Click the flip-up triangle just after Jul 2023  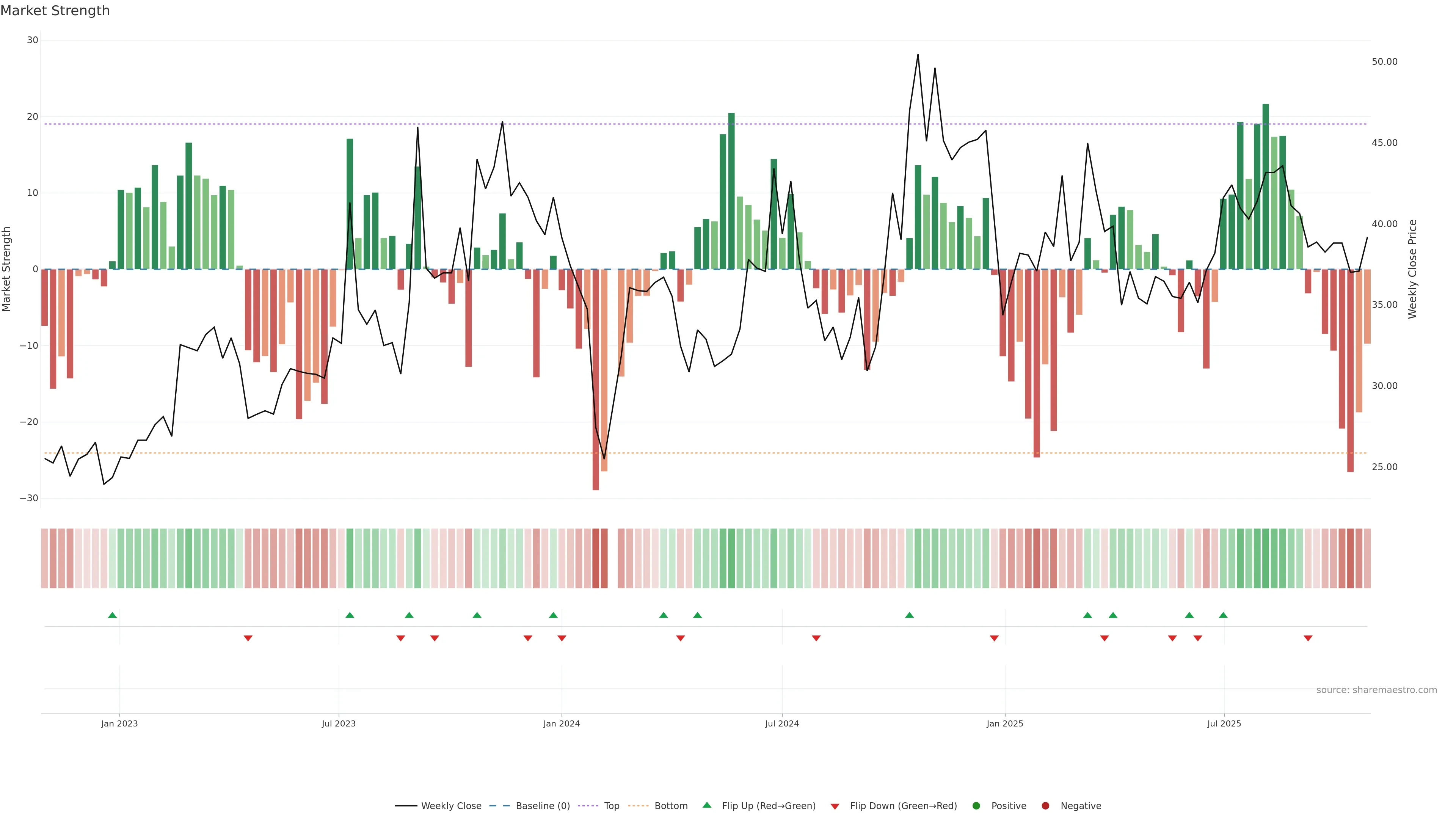tap(350, 615)
